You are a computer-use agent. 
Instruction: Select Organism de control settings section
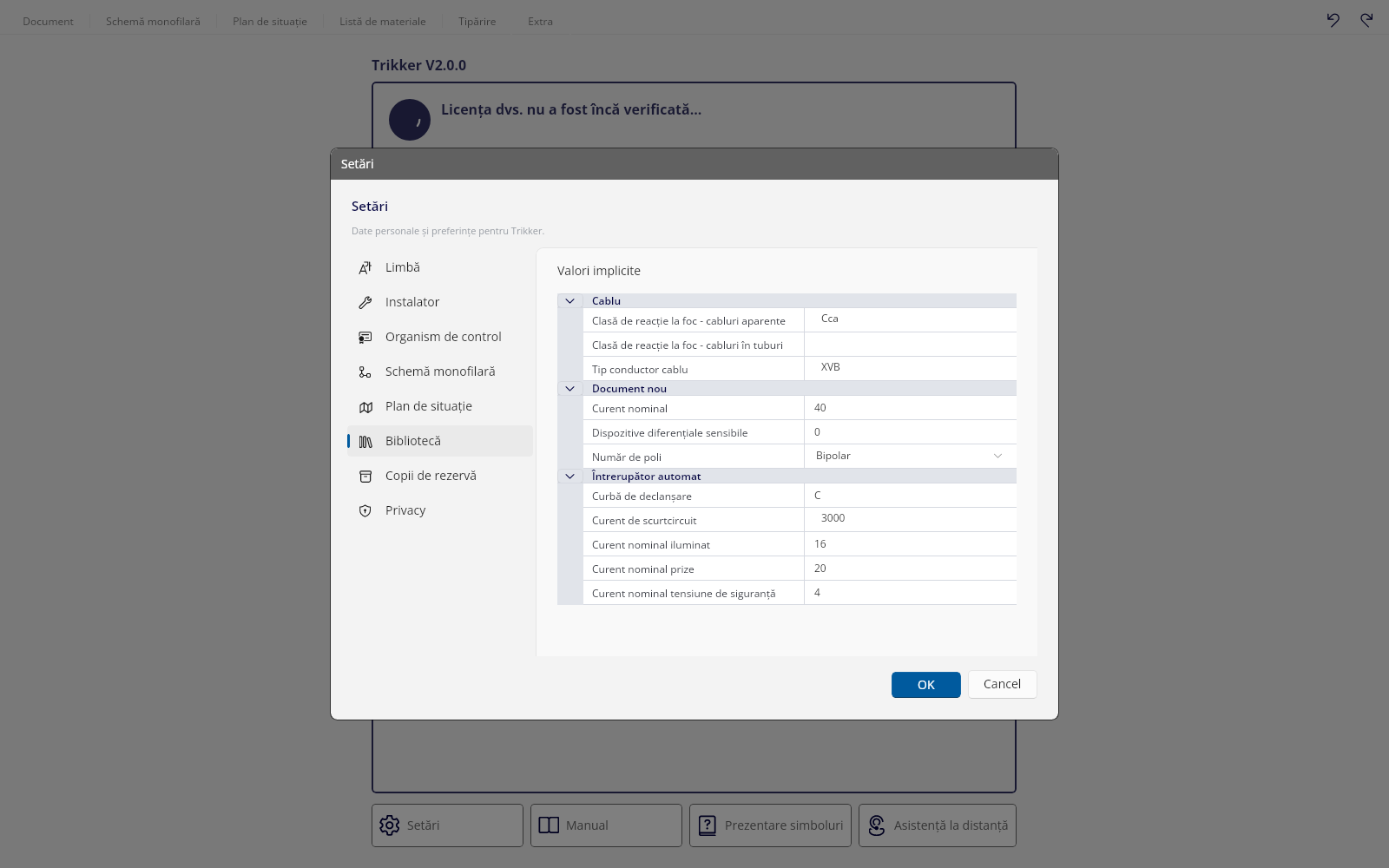click(x=440, y=337)
